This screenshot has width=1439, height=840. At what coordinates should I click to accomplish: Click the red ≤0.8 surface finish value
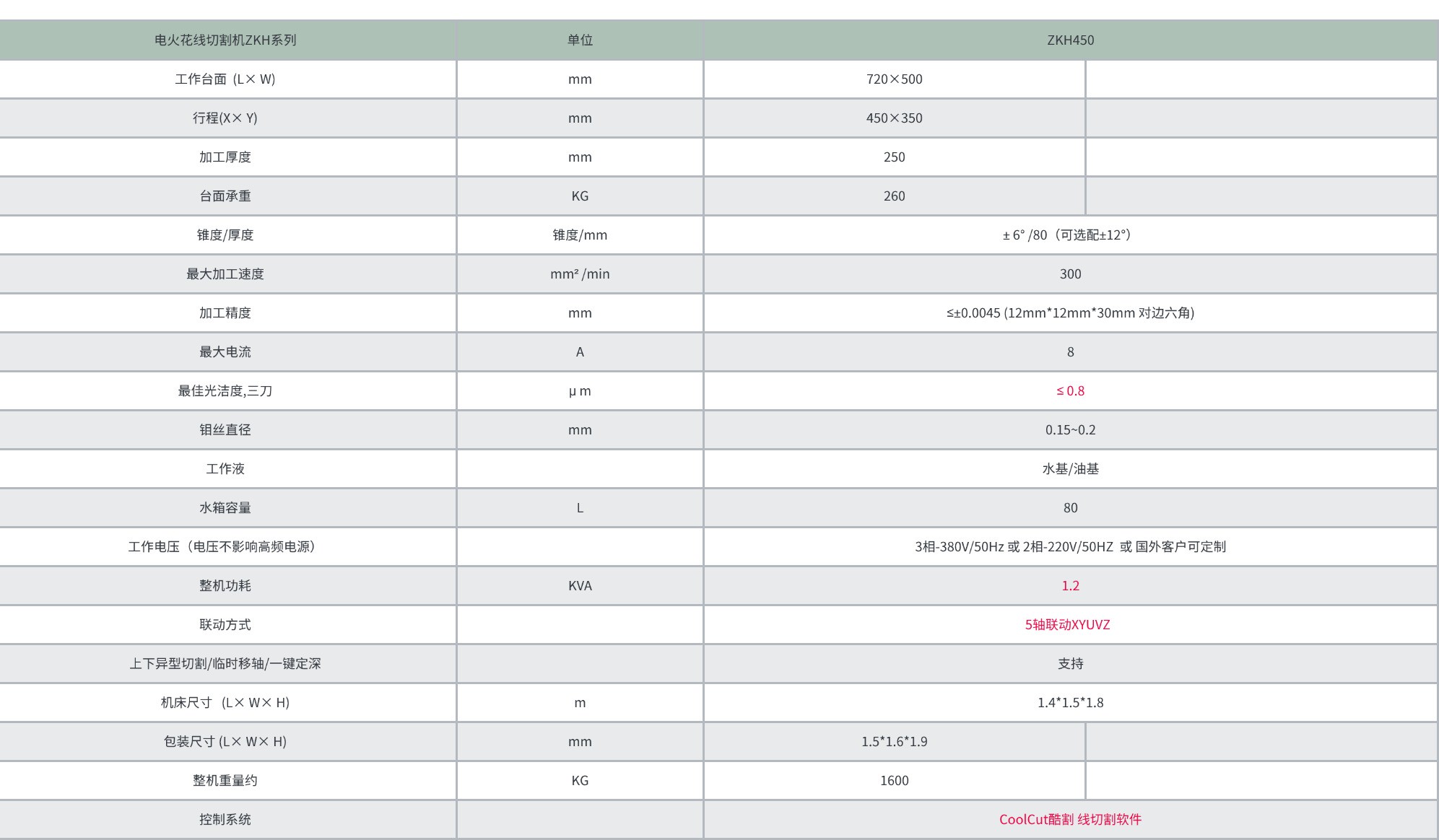pos(1070,390)
